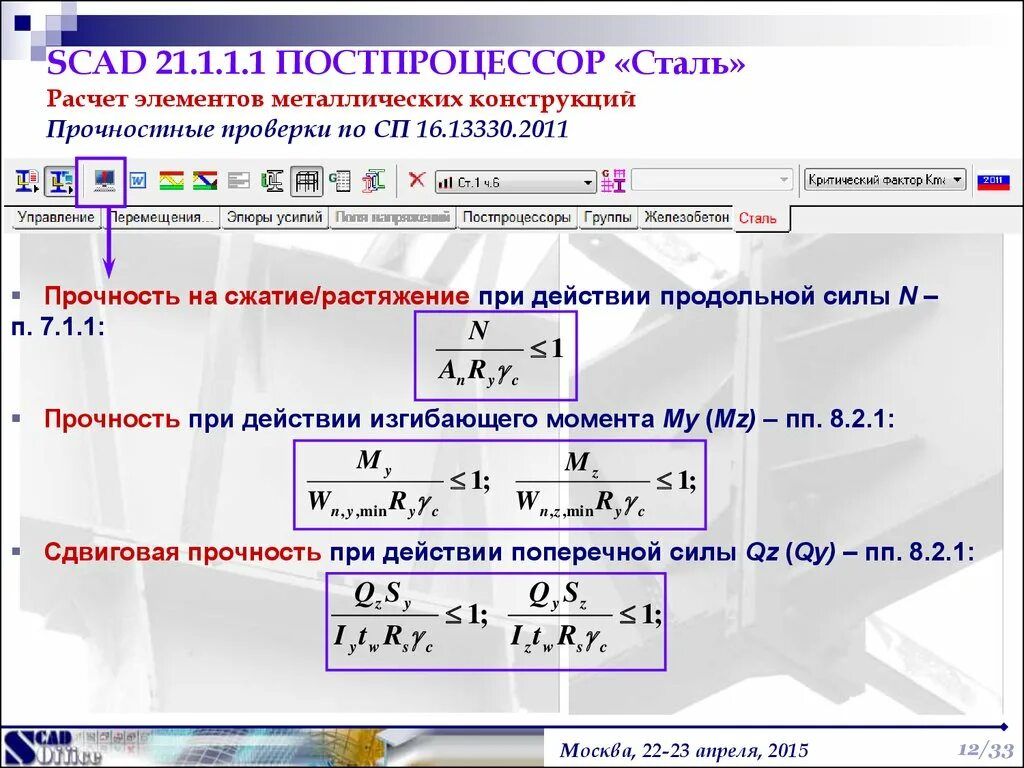Viewport: 1024px width, 768px height.
Task: Click the slide number '12/33'
Action: [x=986, y=749]
